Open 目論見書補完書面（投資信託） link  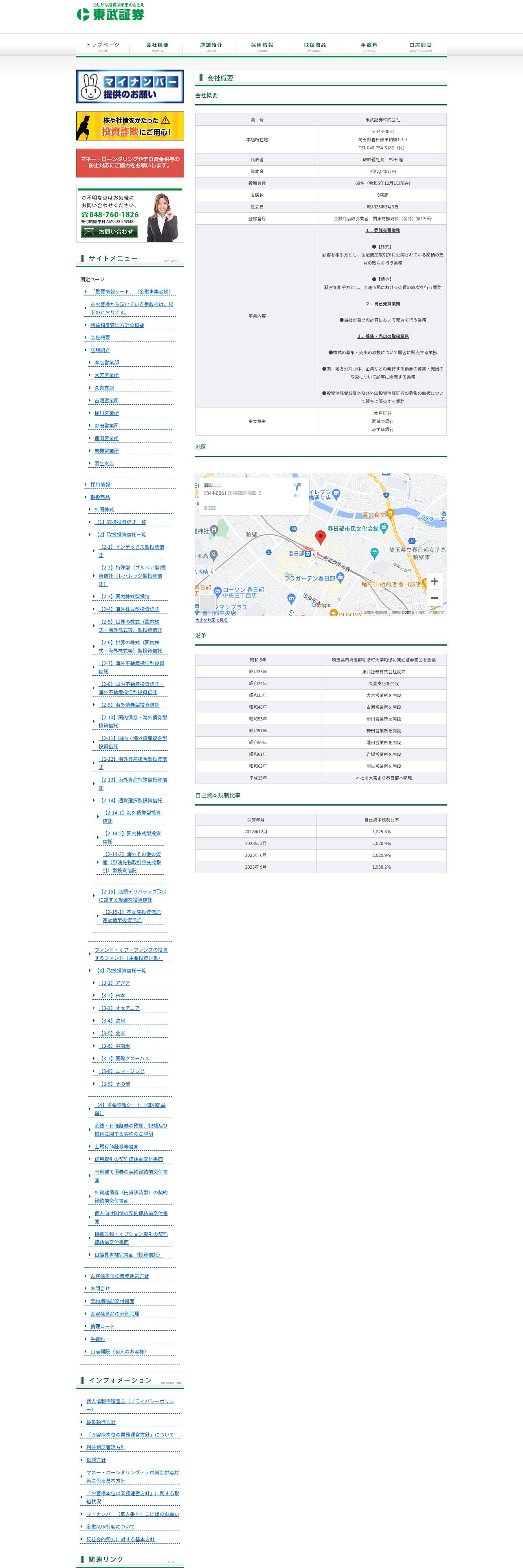128,1255
